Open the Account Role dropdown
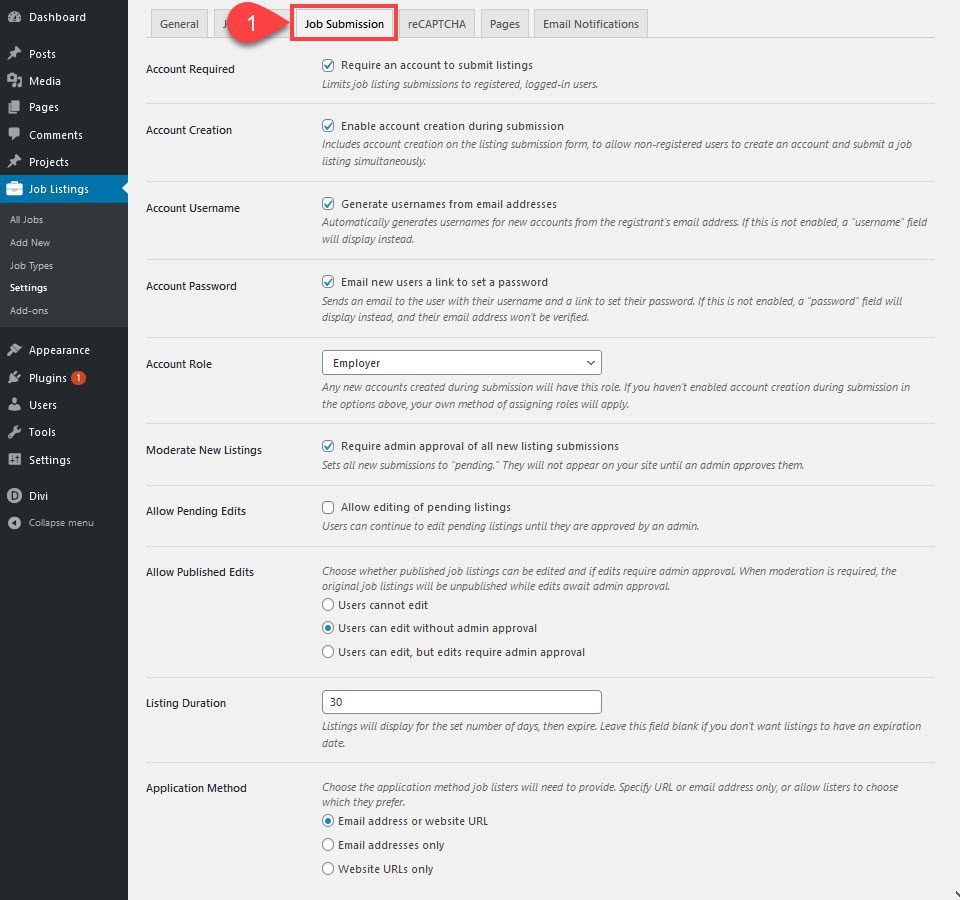The width and height of the screenshot is (960, 900). [460, 362]
